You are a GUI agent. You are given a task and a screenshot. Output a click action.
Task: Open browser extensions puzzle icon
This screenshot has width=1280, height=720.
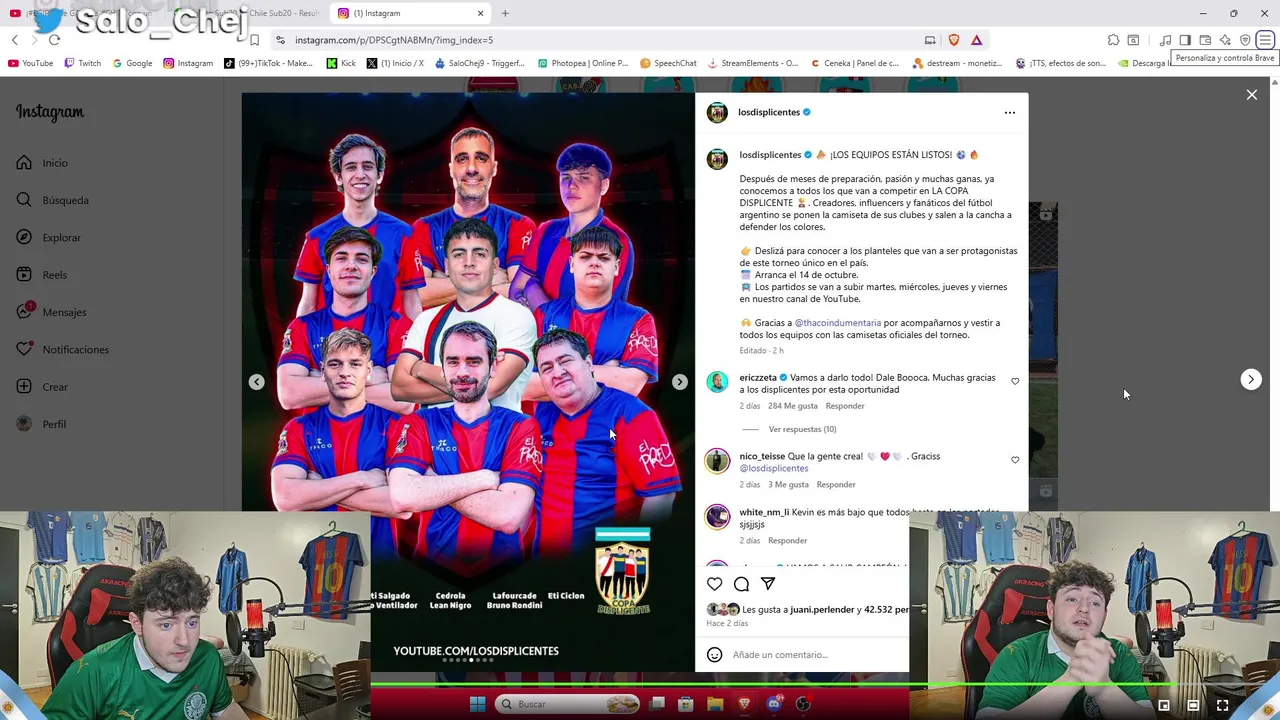(x=1113, y=40)
